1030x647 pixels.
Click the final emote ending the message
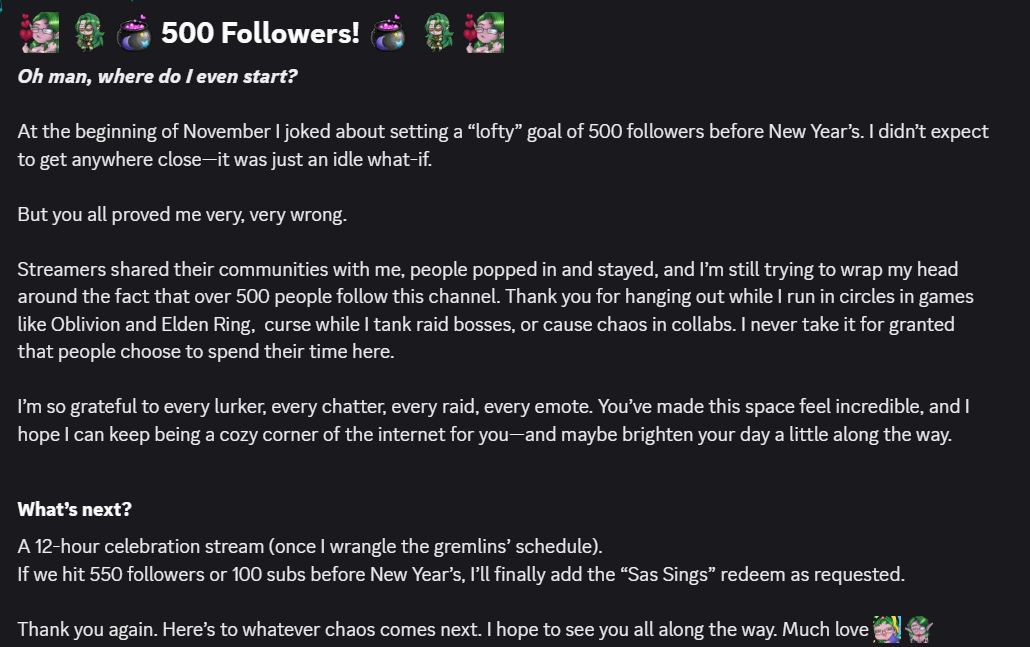(x=919, y=630)
